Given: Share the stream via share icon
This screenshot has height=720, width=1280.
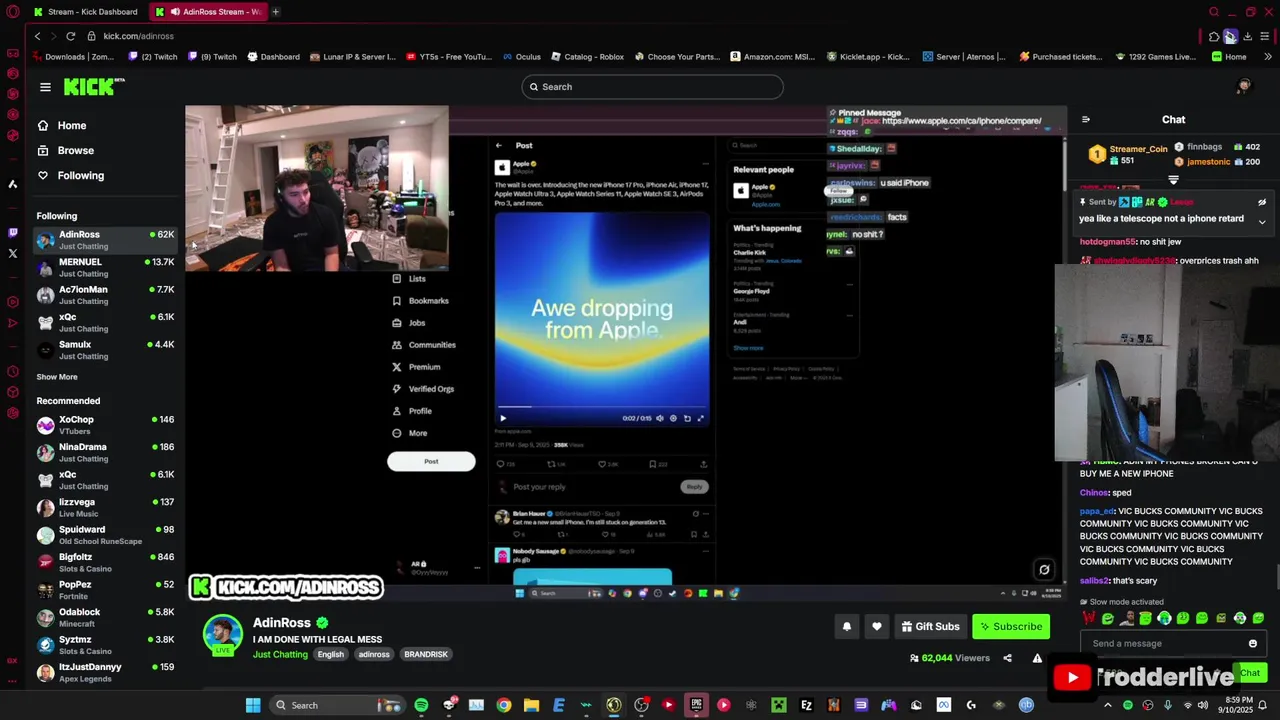Looking at the screenshot, I should [1007, 658].
